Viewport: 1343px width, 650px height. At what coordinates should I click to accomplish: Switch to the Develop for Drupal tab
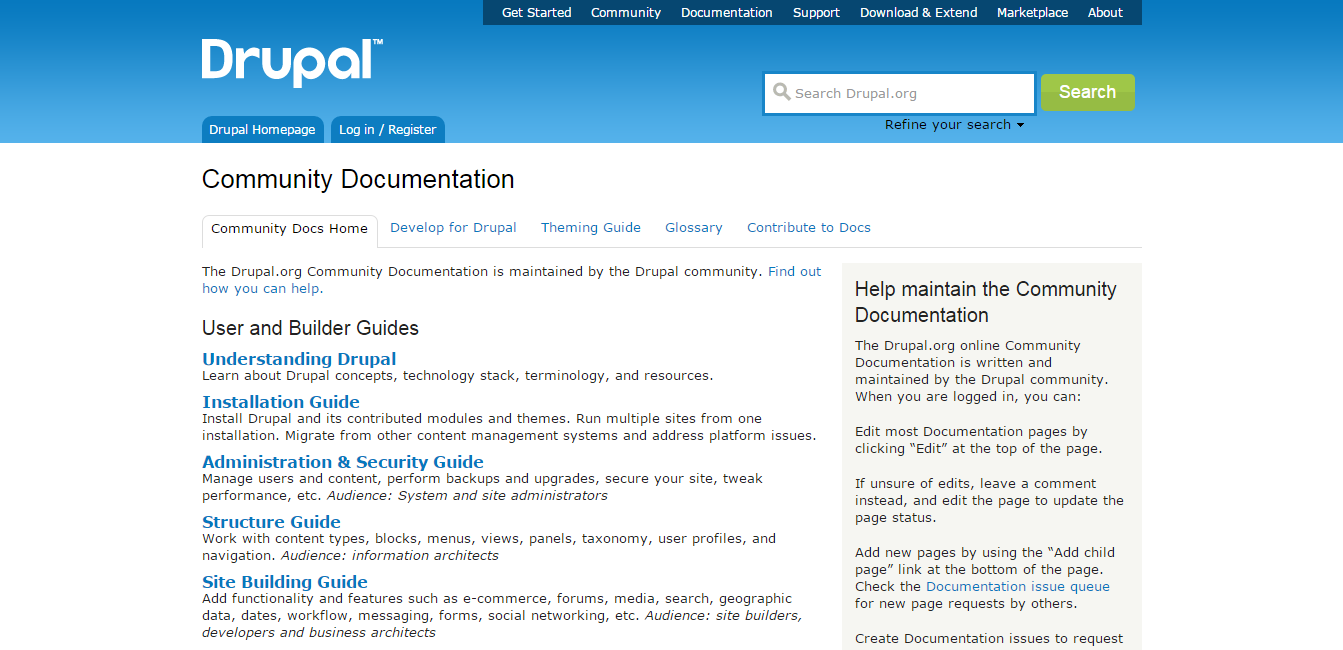(453, 228)
